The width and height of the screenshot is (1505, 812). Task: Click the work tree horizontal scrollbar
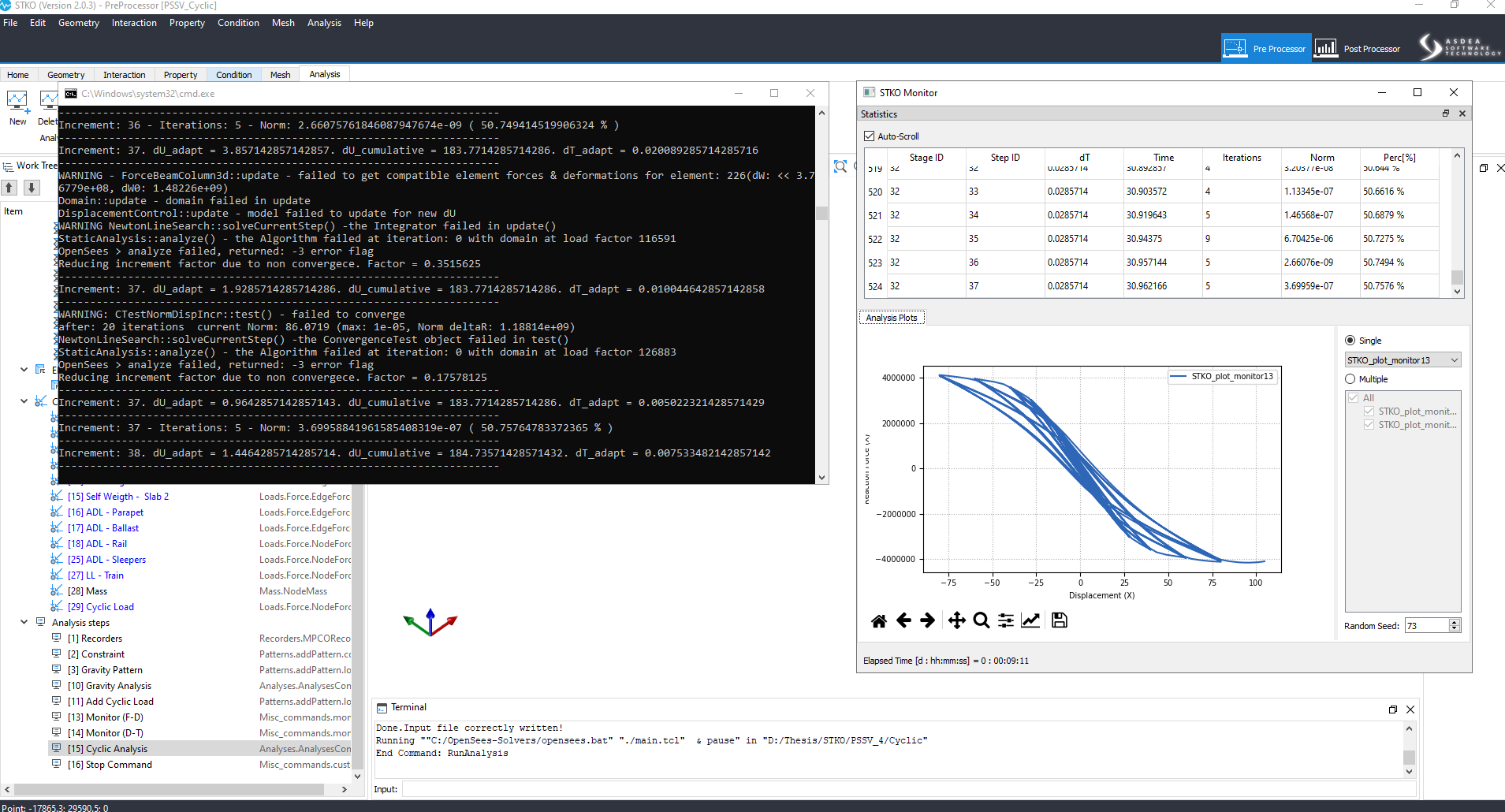pyautogui.click(x=169, y=789)
